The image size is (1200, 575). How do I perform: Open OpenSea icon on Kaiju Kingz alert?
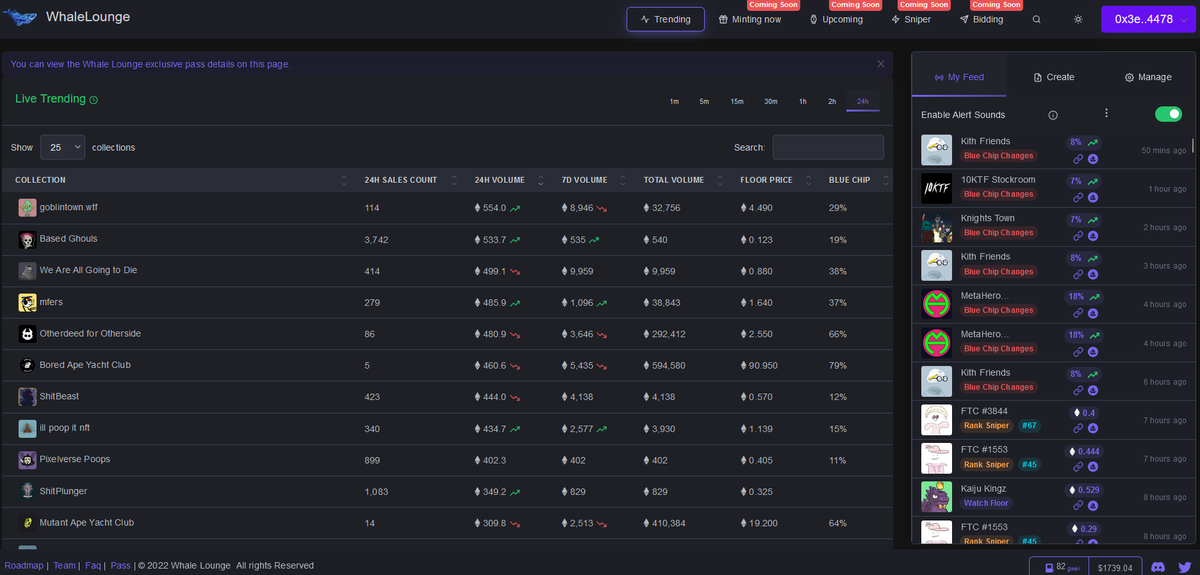click(1093, 506)
